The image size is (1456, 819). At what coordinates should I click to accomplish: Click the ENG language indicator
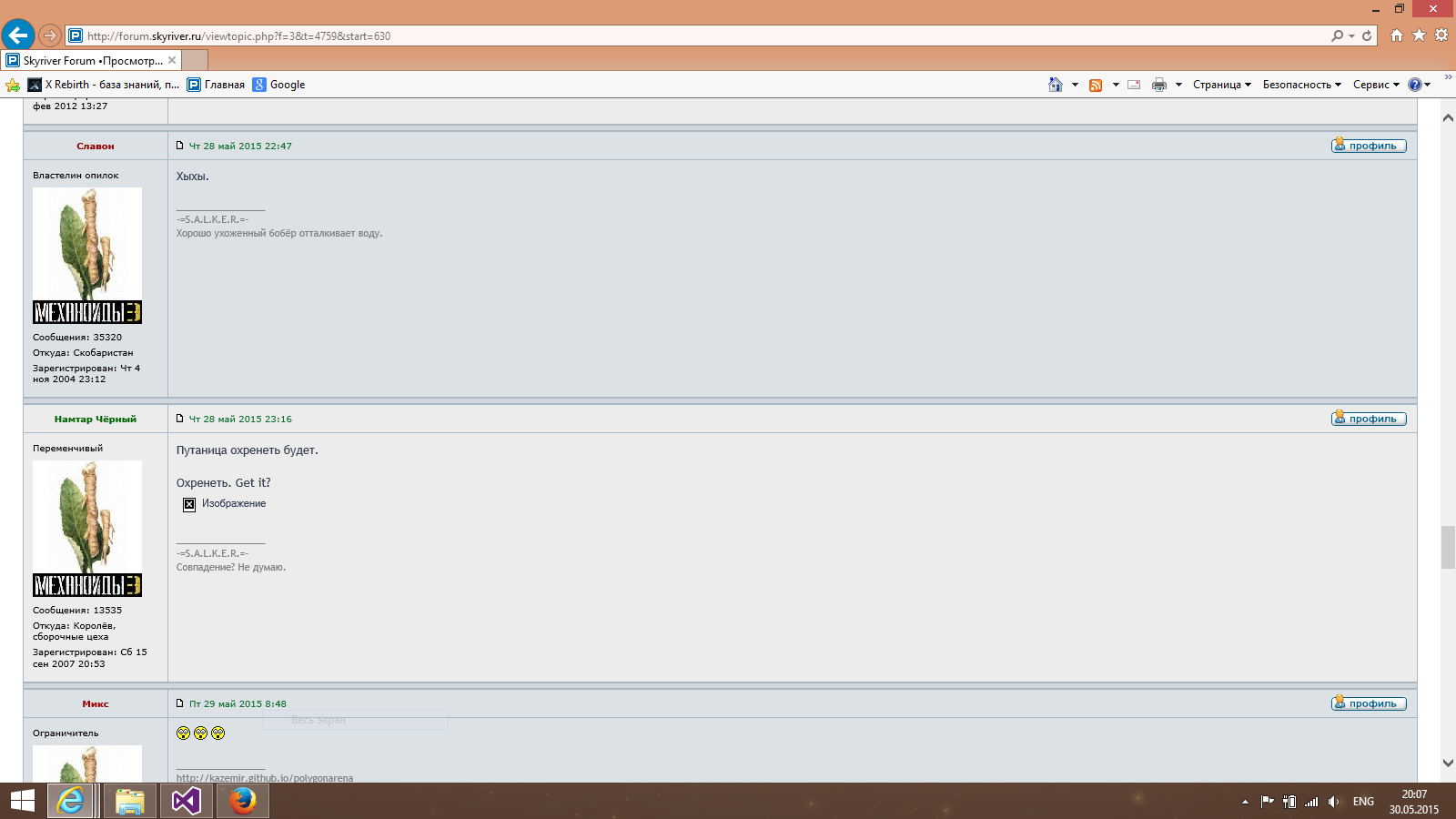(1363, 802)
